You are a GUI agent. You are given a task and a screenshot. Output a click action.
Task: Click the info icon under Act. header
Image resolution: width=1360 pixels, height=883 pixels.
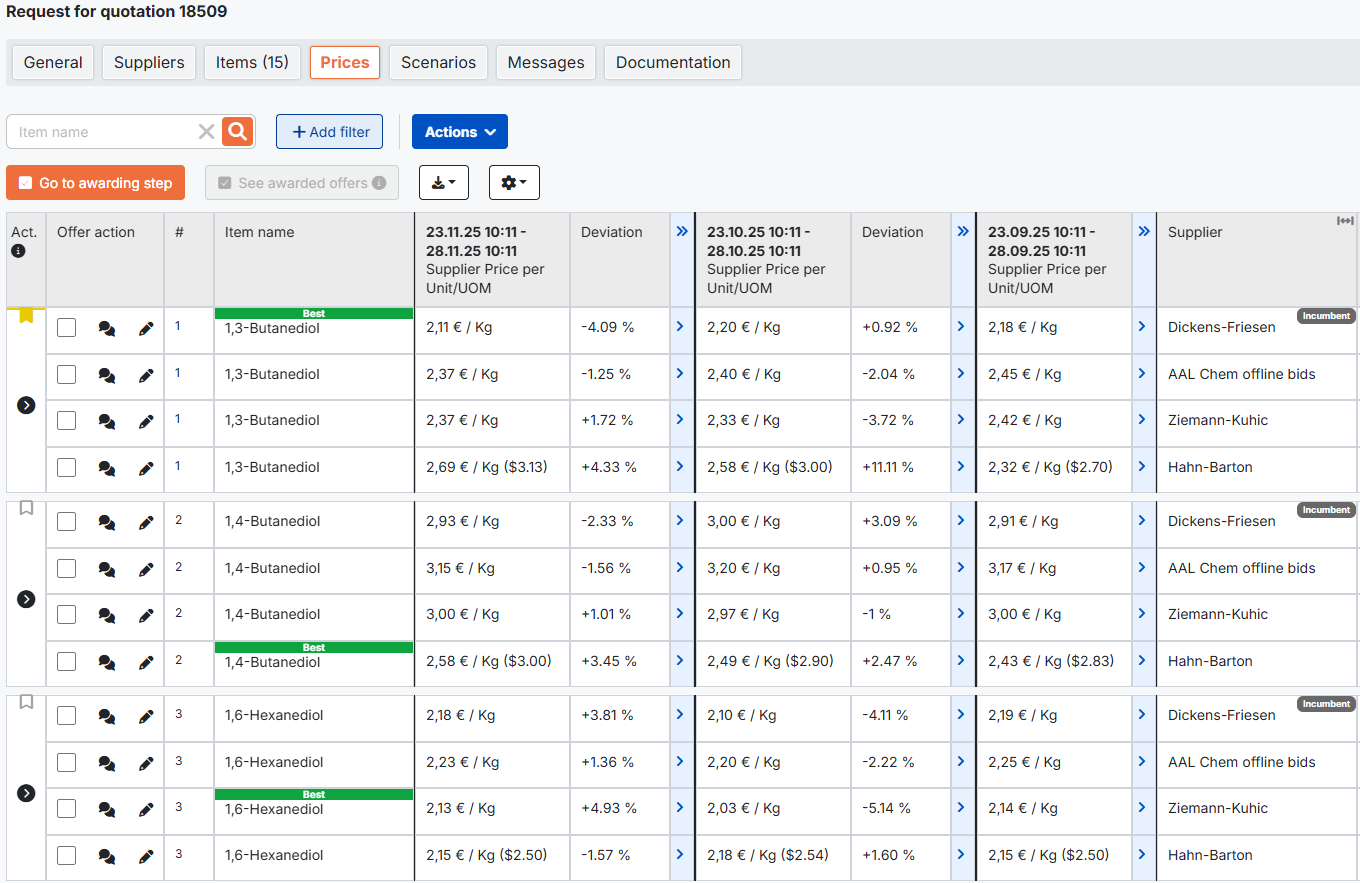point(18,251)
